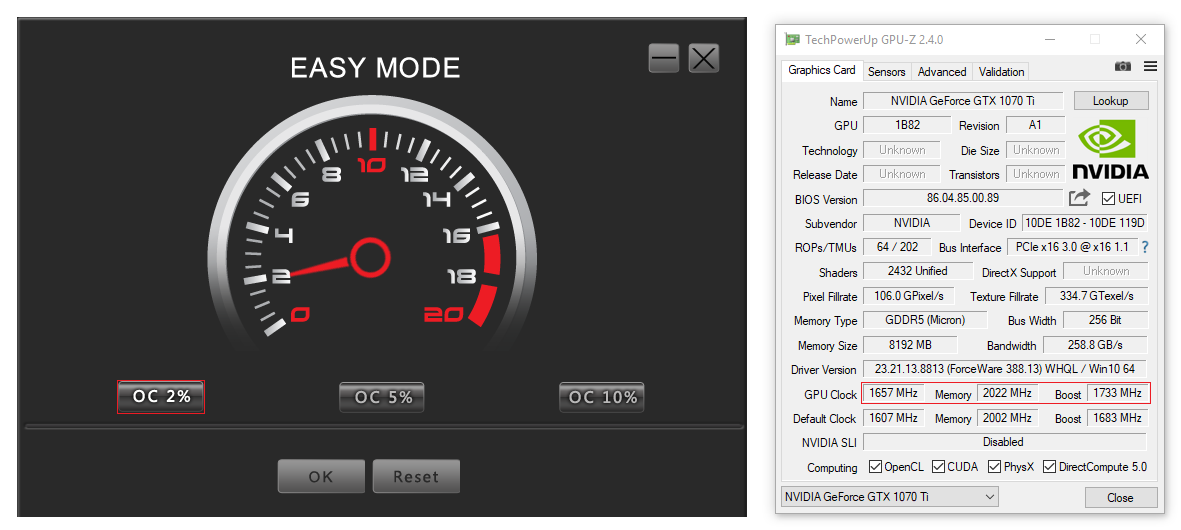The image size is (1181, 530).
Task: Click the Driver Version field
Action: coord(1006,370)
